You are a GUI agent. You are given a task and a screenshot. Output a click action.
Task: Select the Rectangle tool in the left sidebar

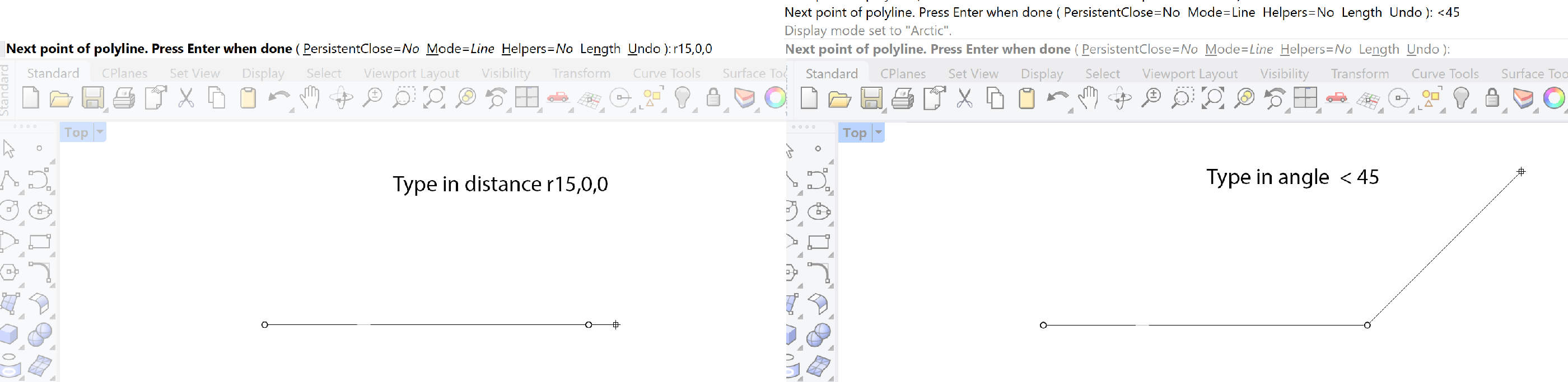pyautogui.click(x=40, y=242)
